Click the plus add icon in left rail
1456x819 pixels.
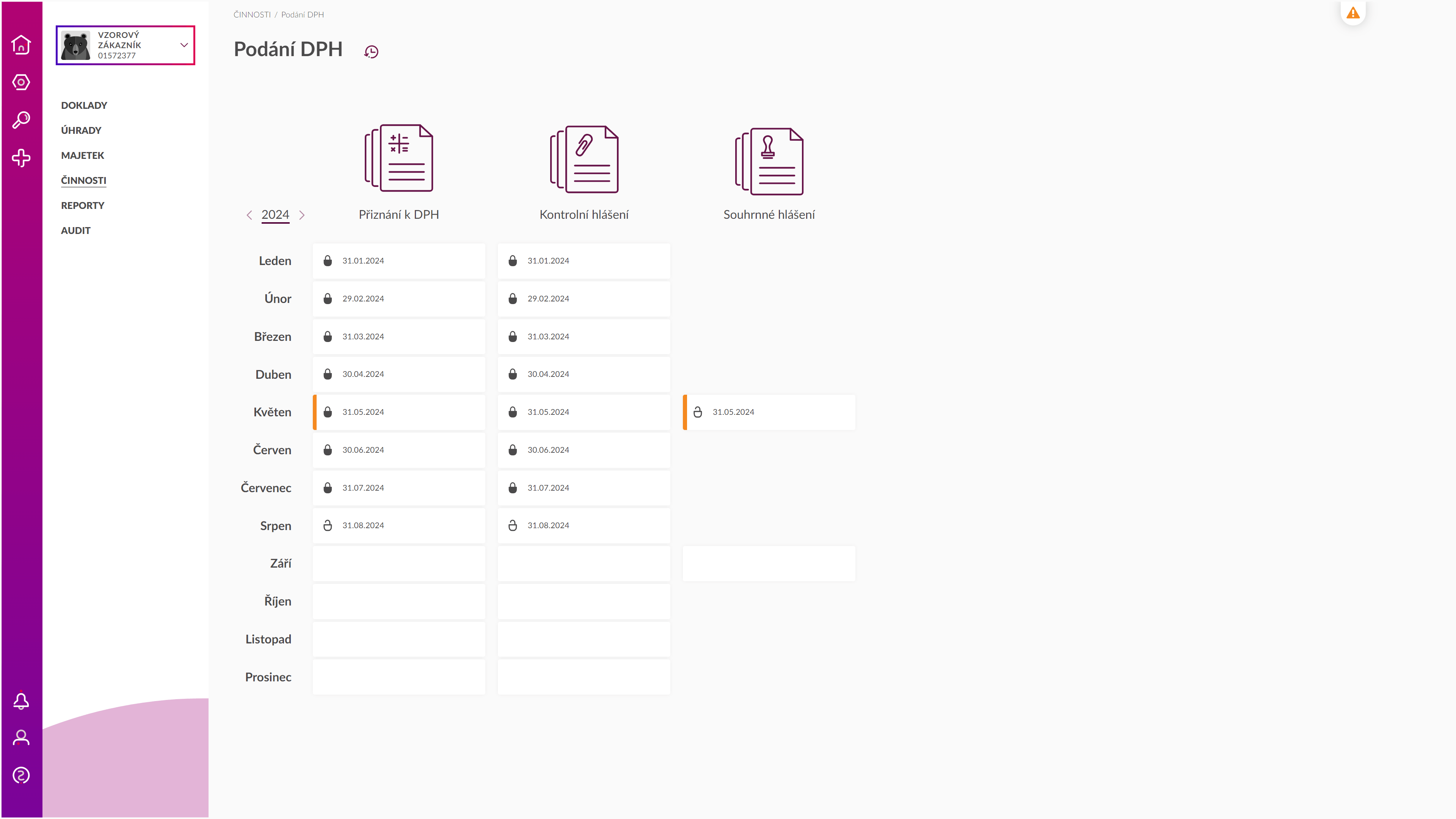pyautogui.click(x=21, y=158)
